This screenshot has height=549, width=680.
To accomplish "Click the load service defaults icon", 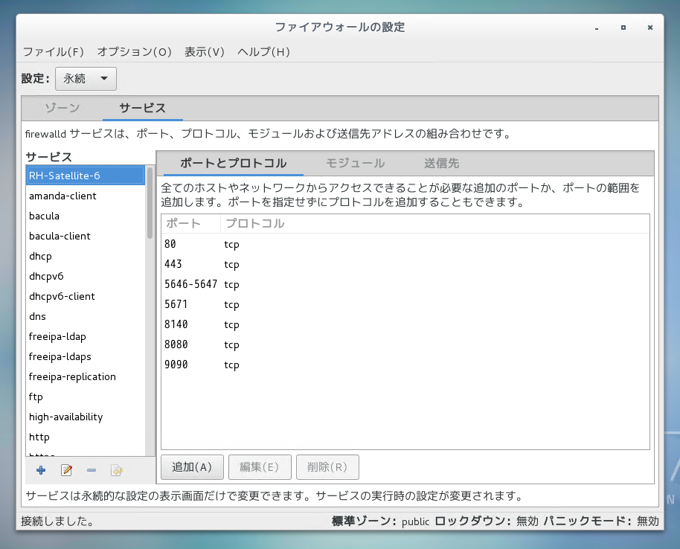I will point(117,470).
